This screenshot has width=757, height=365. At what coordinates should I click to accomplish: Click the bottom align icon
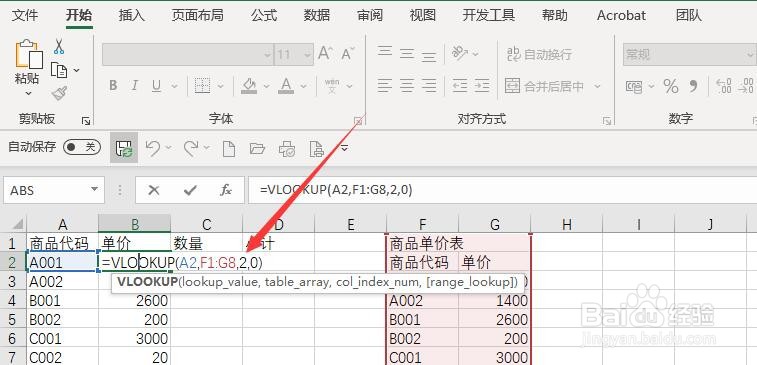tap(429, 56)
